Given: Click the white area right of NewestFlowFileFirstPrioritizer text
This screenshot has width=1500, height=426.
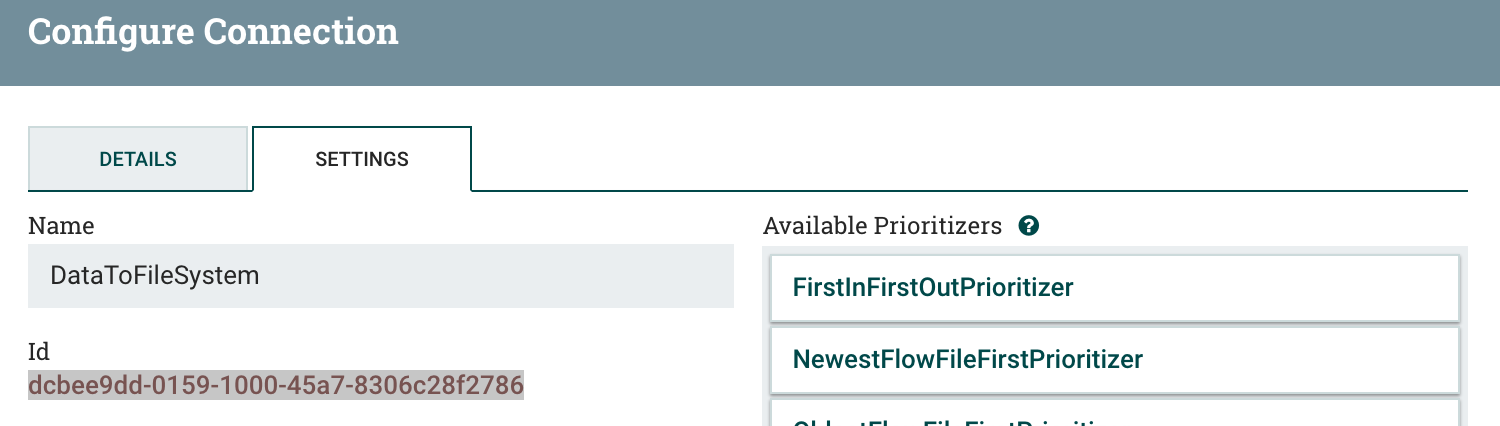Looking at the screenshot, I should coord(1300,358).
